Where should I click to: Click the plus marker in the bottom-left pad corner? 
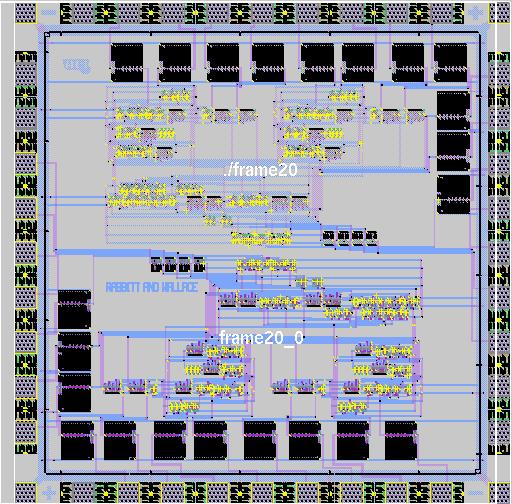click(x=49, y=492)
